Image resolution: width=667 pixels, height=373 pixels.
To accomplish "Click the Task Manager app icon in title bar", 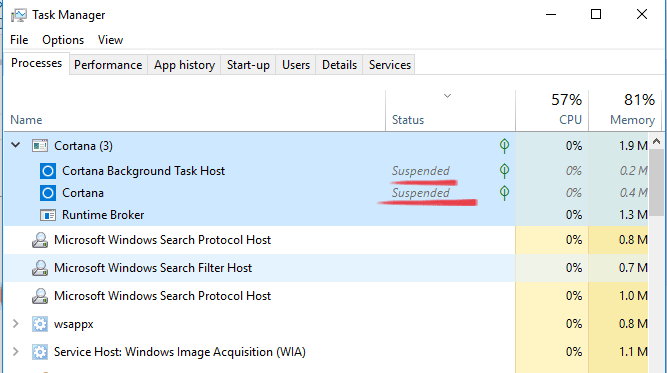I will pyautogui.click(x=19, y=15).
